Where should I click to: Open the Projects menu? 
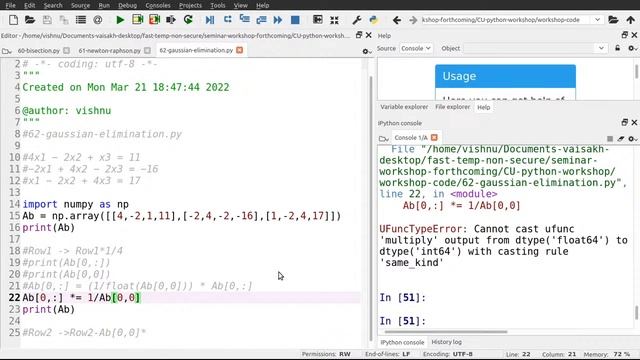pos(190,5)
